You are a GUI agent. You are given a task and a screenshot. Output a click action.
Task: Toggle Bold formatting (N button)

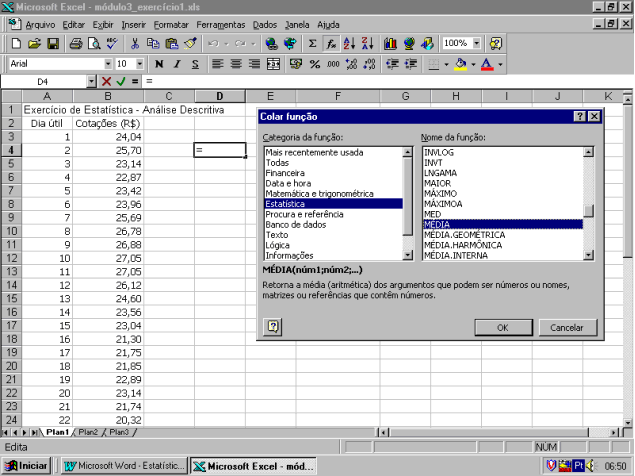(x=158, y=64)
